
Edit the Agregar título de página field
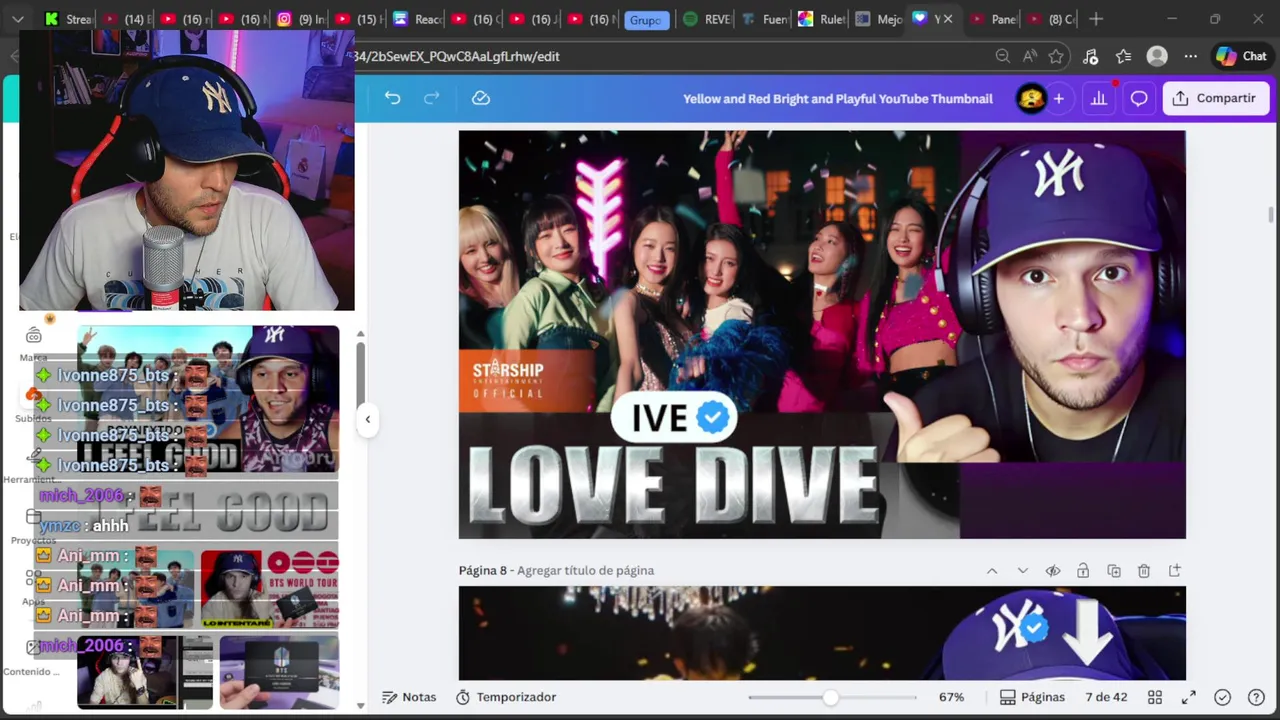click(x=585, y=571)
